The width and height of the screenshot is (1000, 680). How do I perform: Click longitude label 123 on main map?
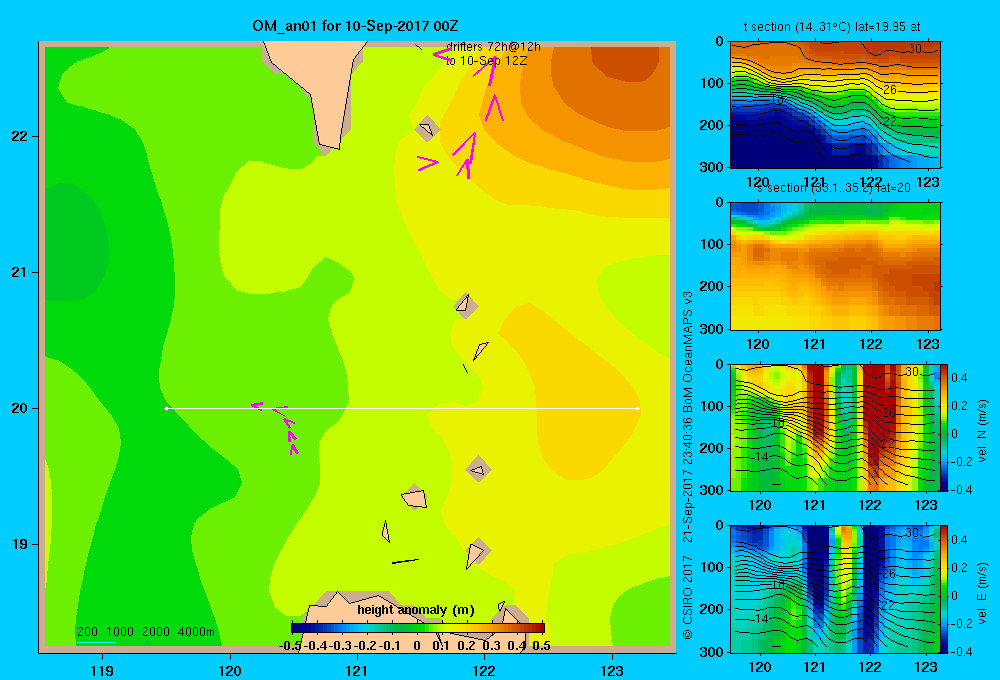pos(612,670)
